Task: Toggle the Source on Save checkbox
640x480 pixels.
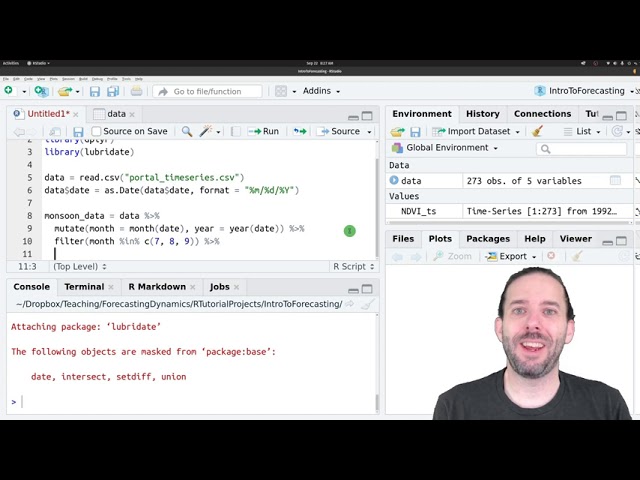Action: click(x=96, y=131)
